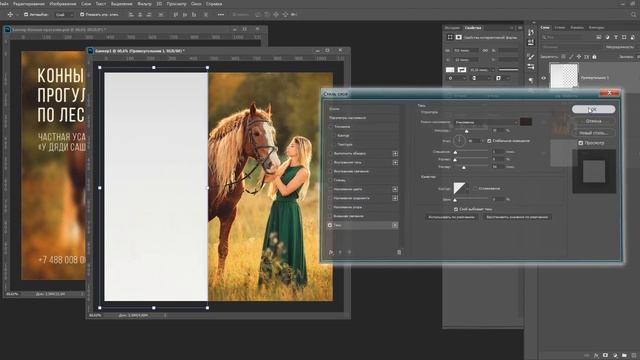
Task: Click the delete effect trash icon in Layer Style
Action: [x=399, y=252]
